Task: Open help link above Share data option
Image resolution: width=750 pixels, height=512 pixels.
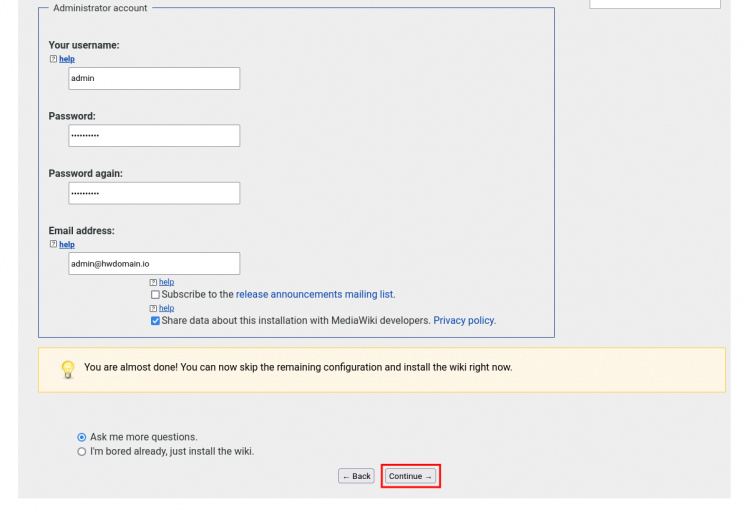Action: click(x=167, y=308)
